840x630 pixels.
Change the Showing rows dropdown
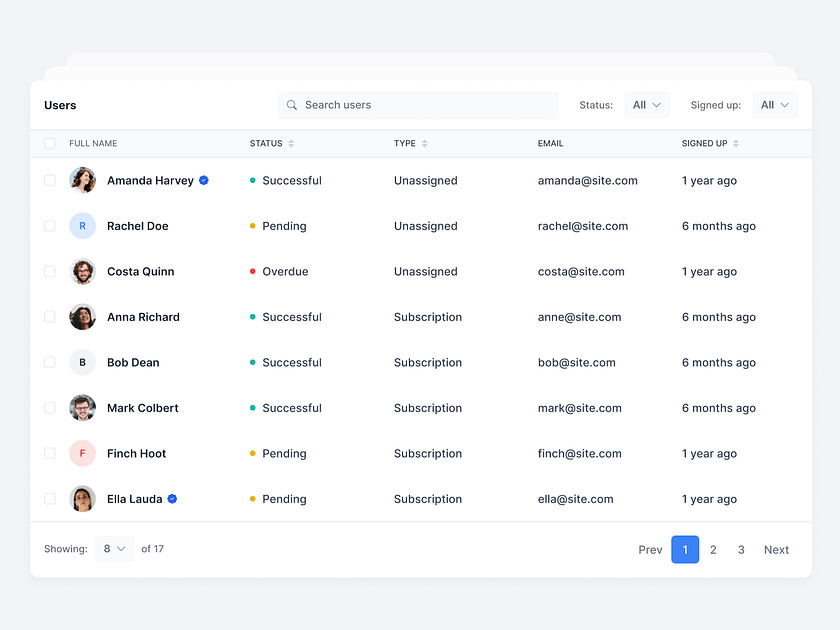pos(114,549)
